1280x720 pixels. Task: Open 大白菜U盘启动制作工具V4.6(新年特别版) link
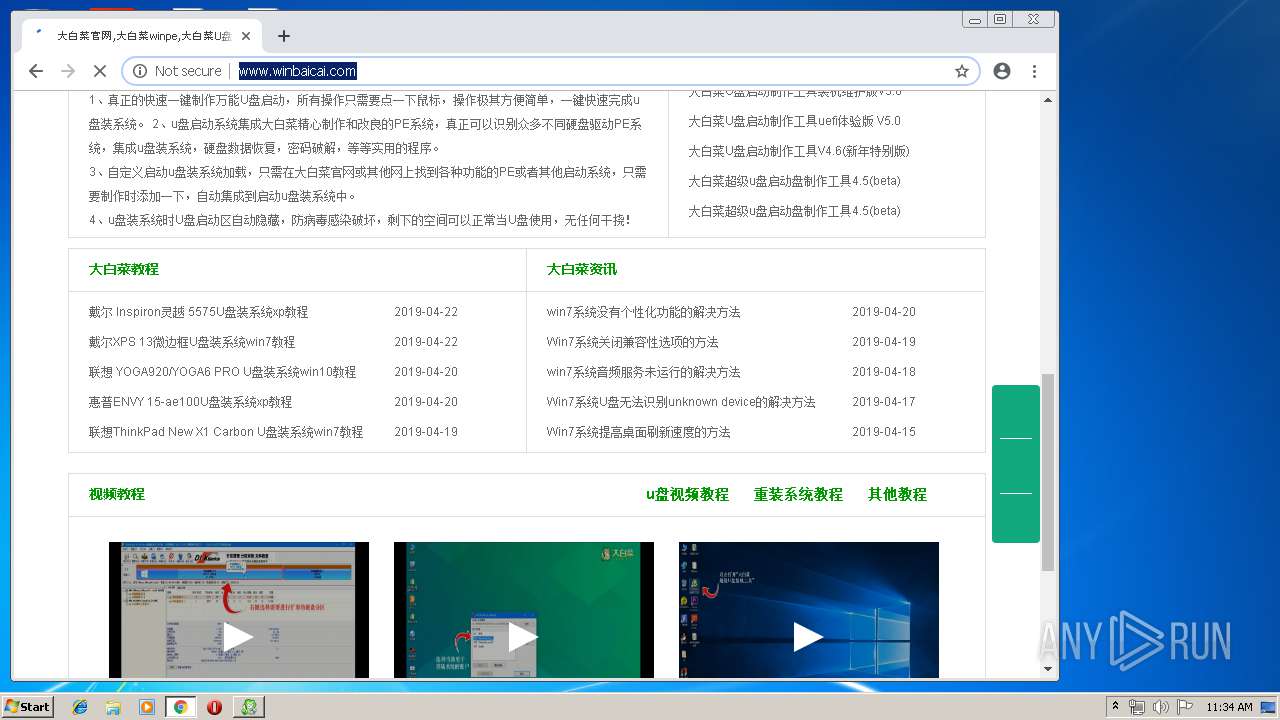tap(799, 151)
